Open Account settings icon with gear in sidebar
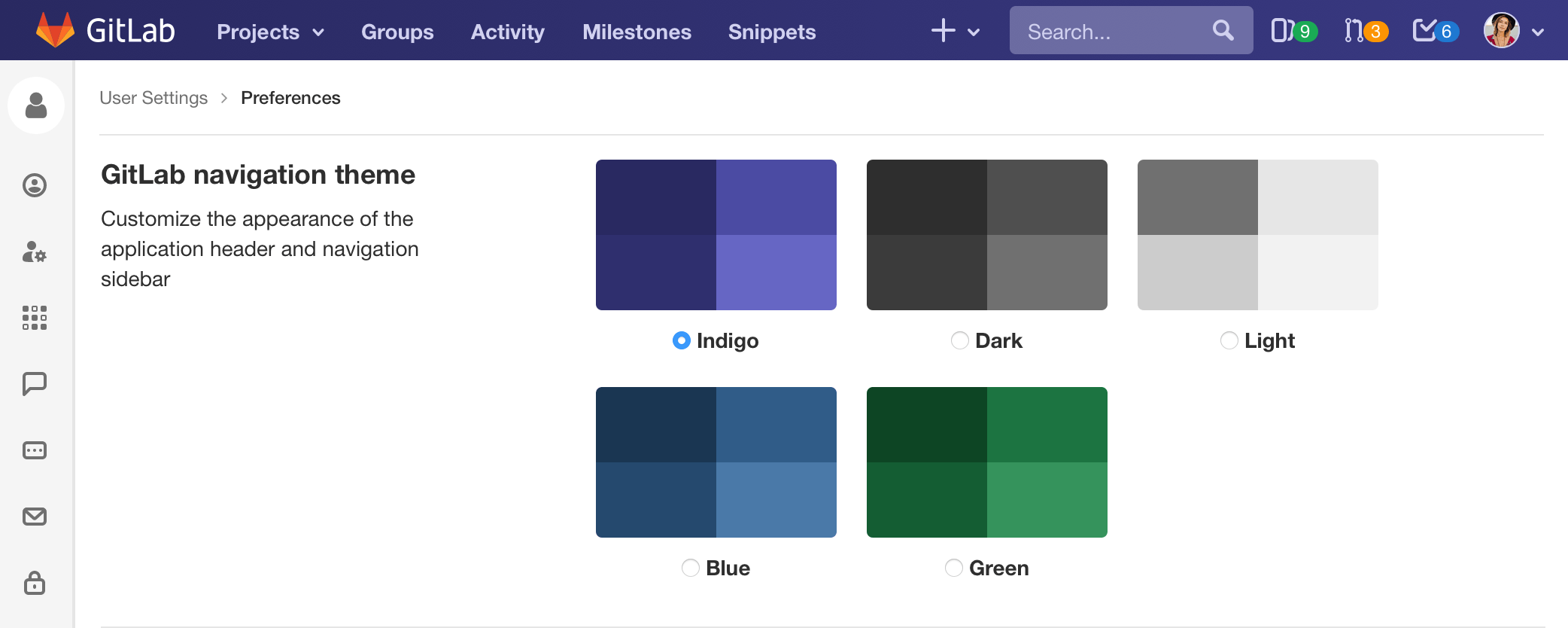 tap(35, 252)
